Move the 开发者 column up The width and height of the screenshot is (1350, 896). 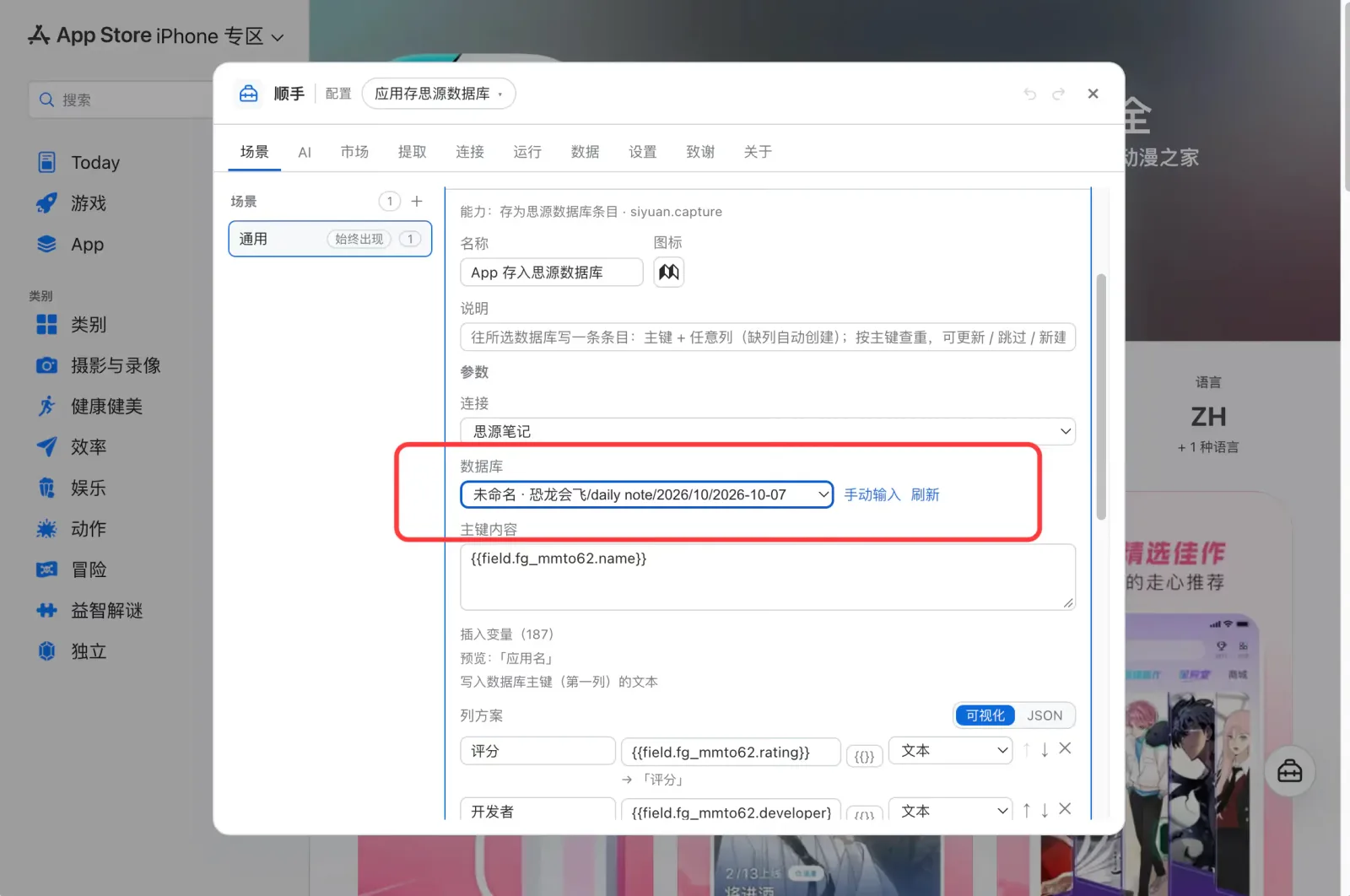(x=1026, y=810)
